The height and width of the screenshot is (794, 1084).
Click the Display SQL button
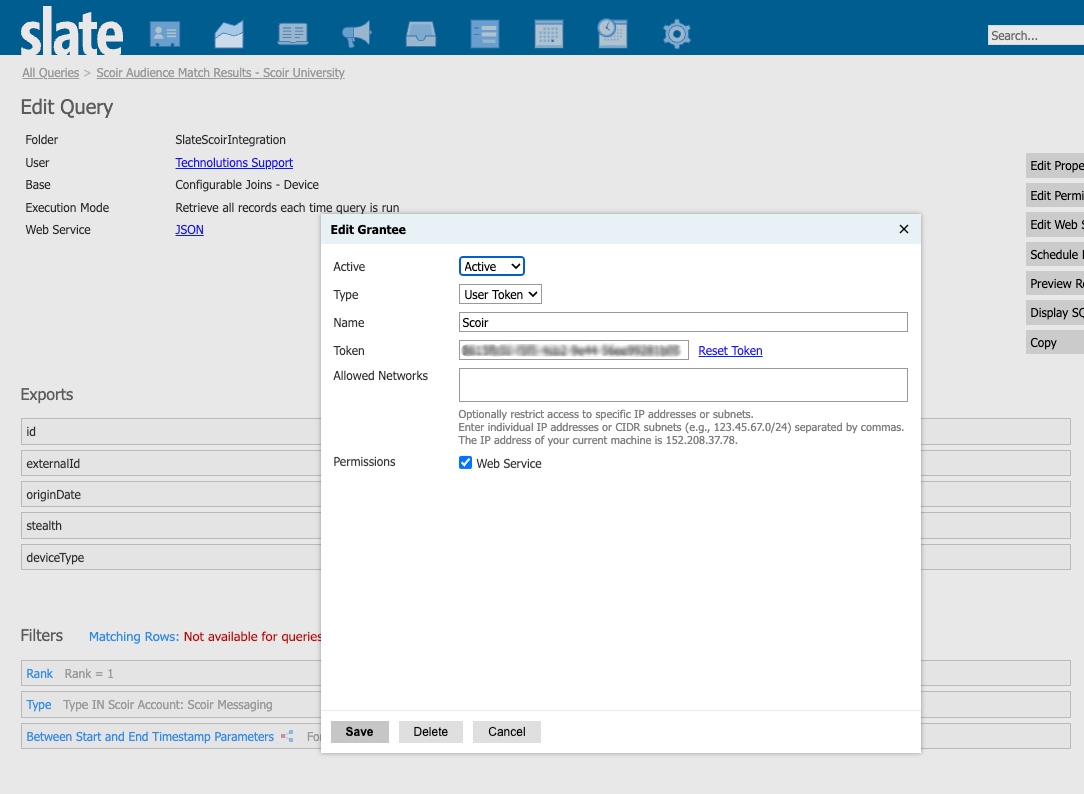[1055, 312]
